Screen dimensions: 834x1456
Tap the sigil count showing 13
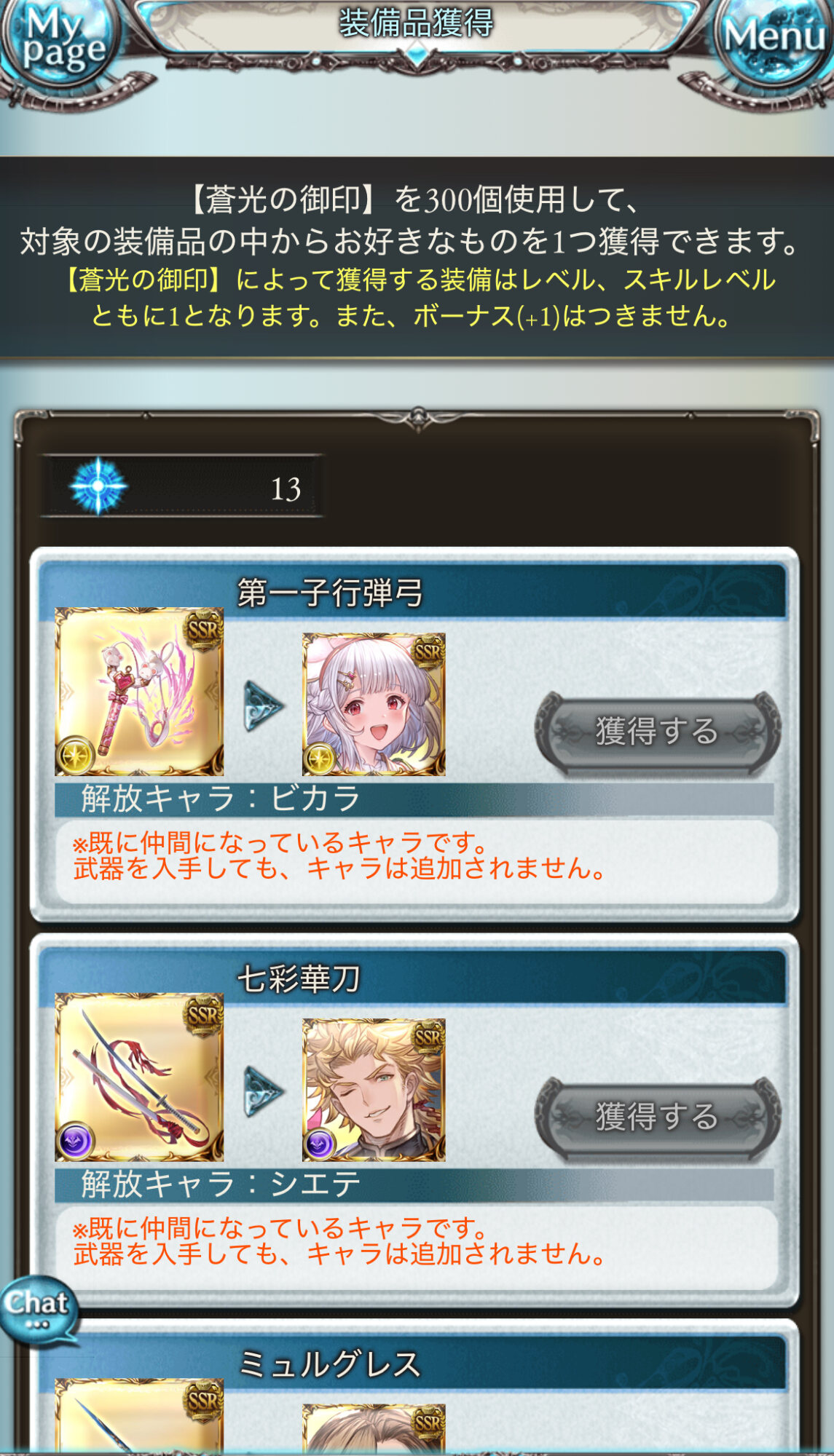coord(286,488)
